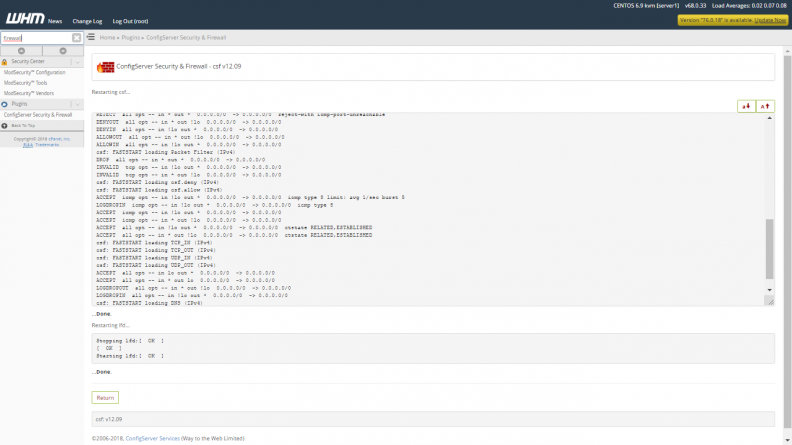
Task: Select Log Out (root)
Action: (x=130, y=21)
